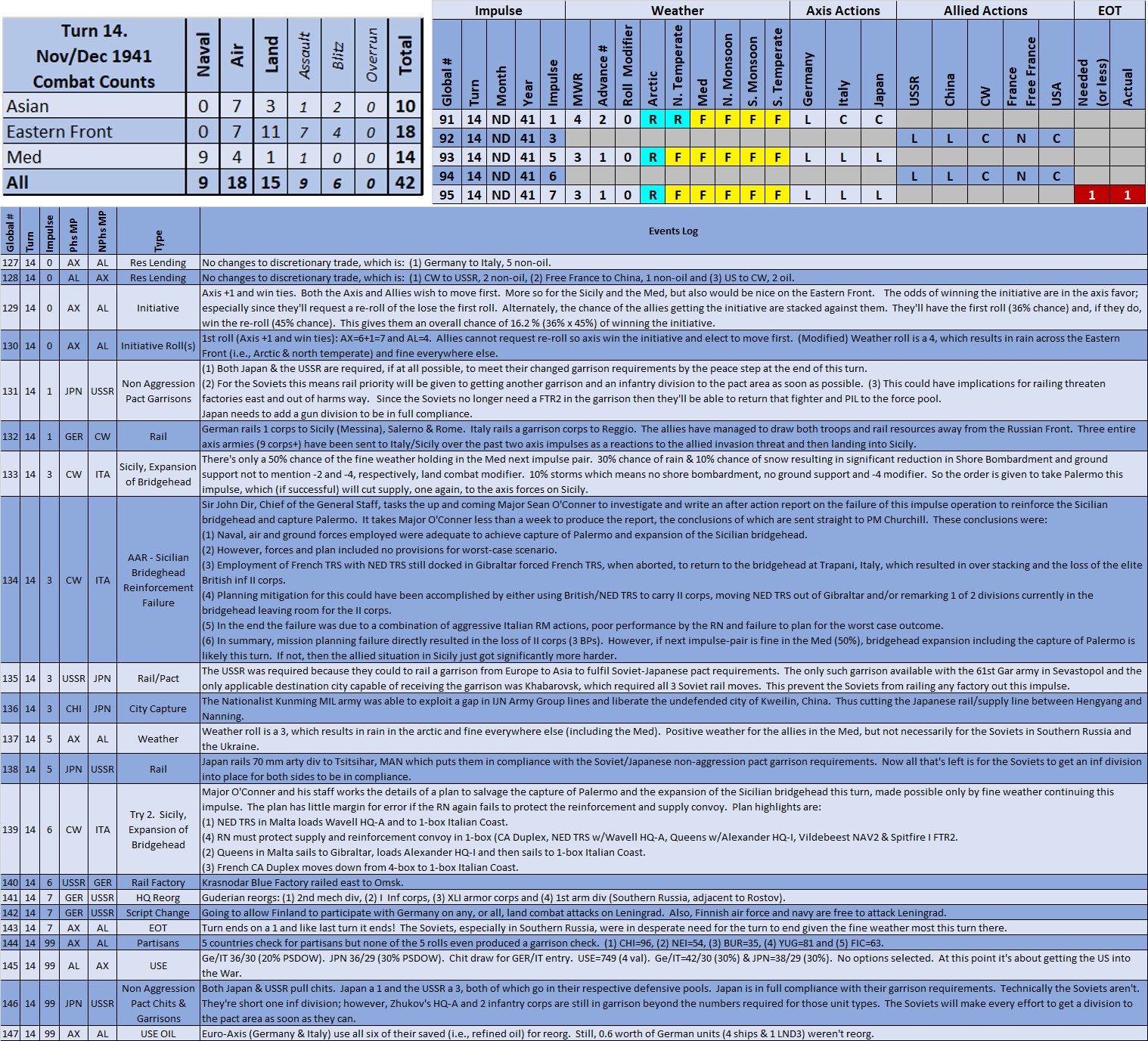
Task: Click the "HQ Reorg" type cell
Action: pyautogui.click(x=158, y=897)
